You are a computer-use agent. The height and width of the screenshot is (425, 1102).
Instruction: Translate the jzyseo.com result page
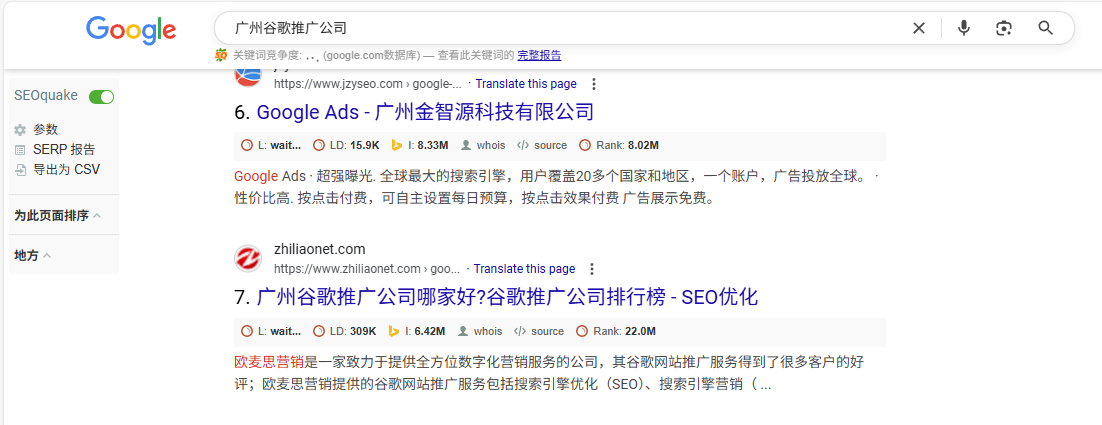(525, 84)
